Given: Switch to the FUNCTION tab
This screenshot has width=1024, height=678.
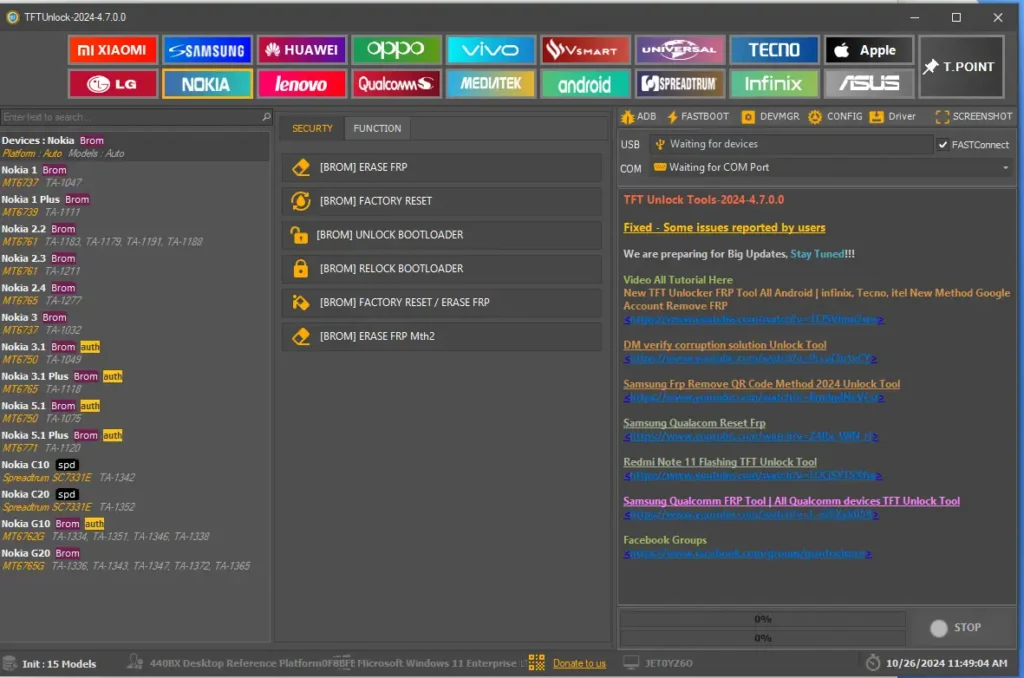Looking at the screenshot, I should tap(377, 128).
